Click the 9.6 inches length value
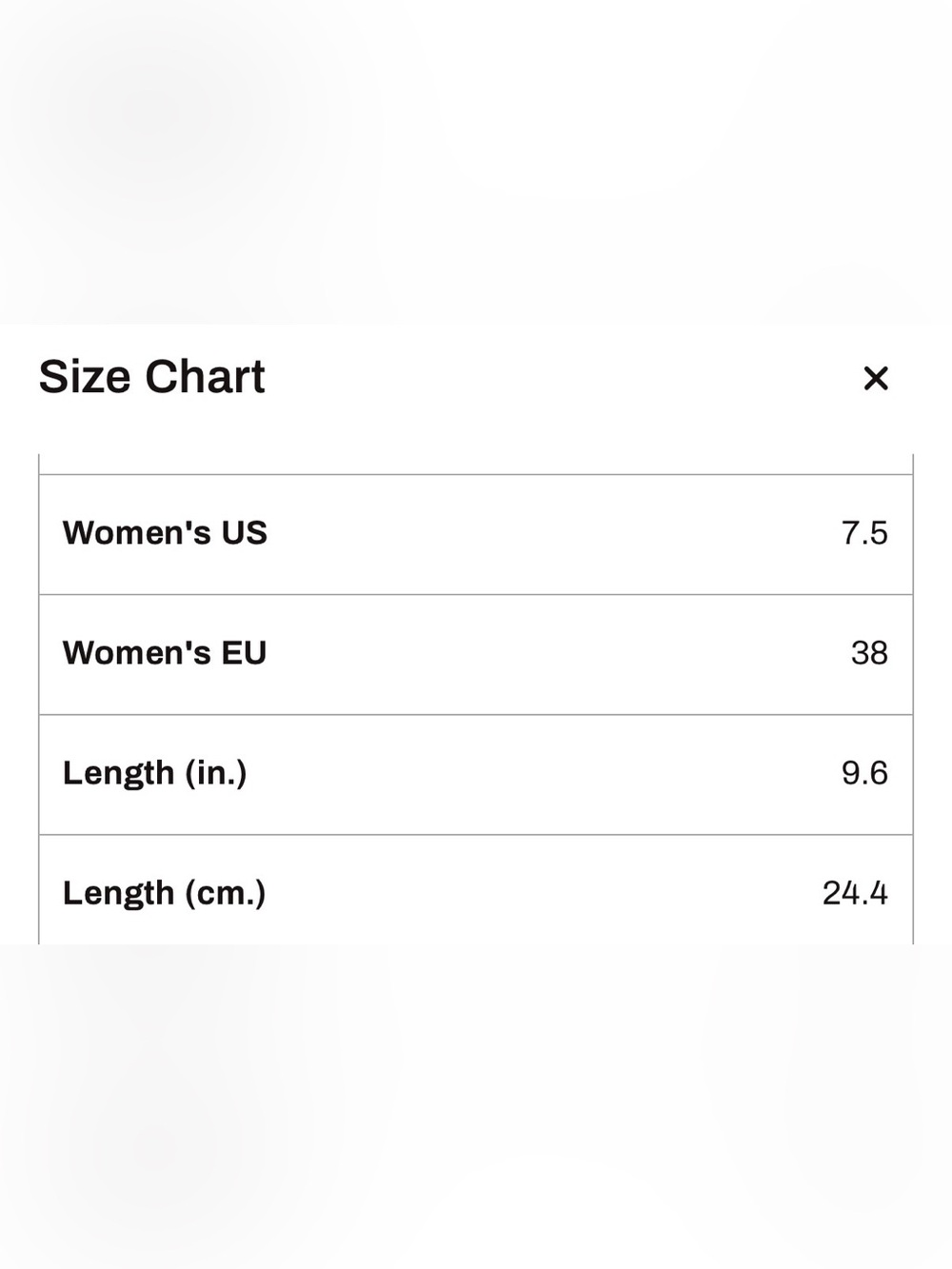952x1269 pixels. (864, 773)
